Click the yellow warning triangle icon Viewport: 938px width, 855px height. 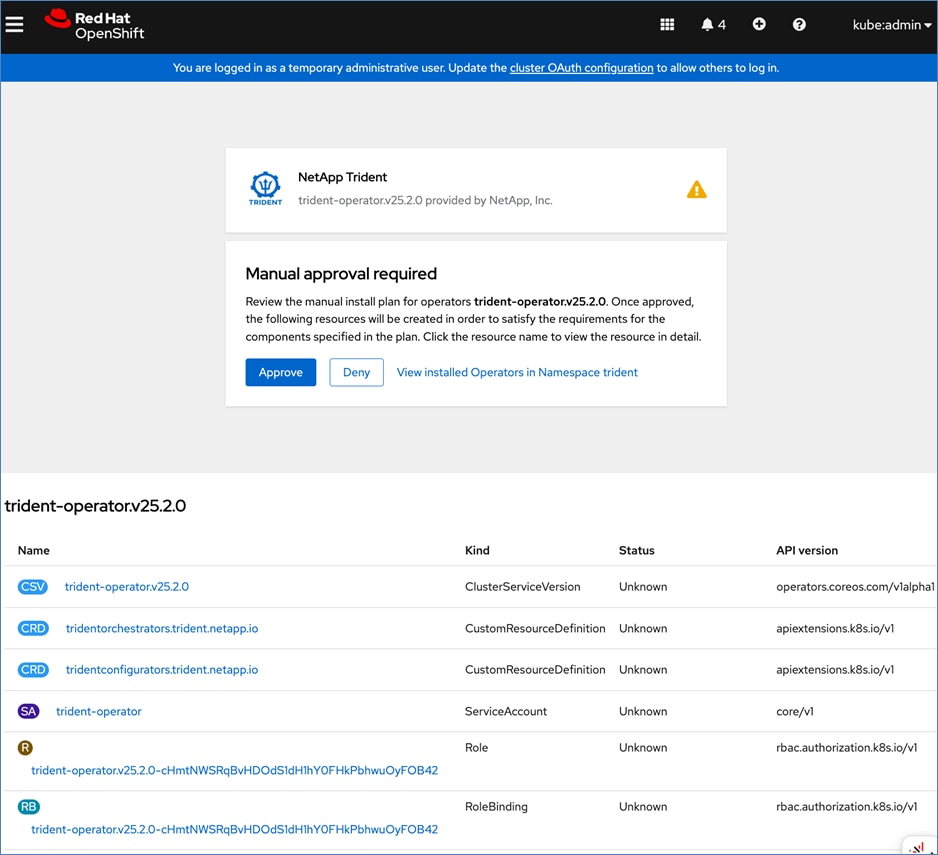(x=696, y=190)
